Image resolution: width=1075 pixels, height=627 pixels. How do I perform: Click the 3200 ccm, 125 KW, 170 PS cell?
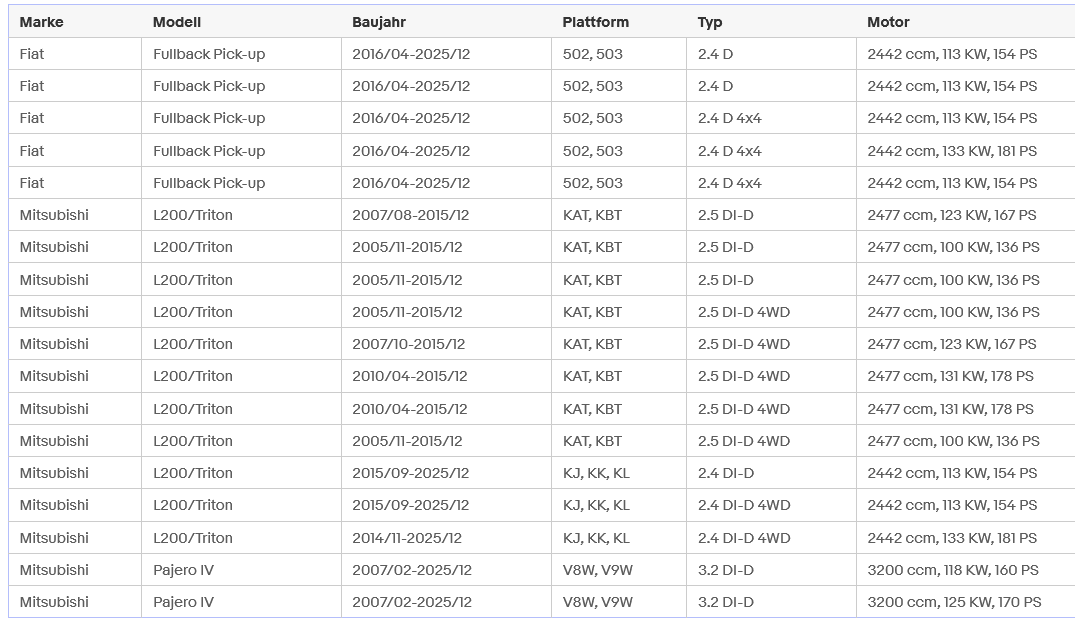[x=954, y=602]
